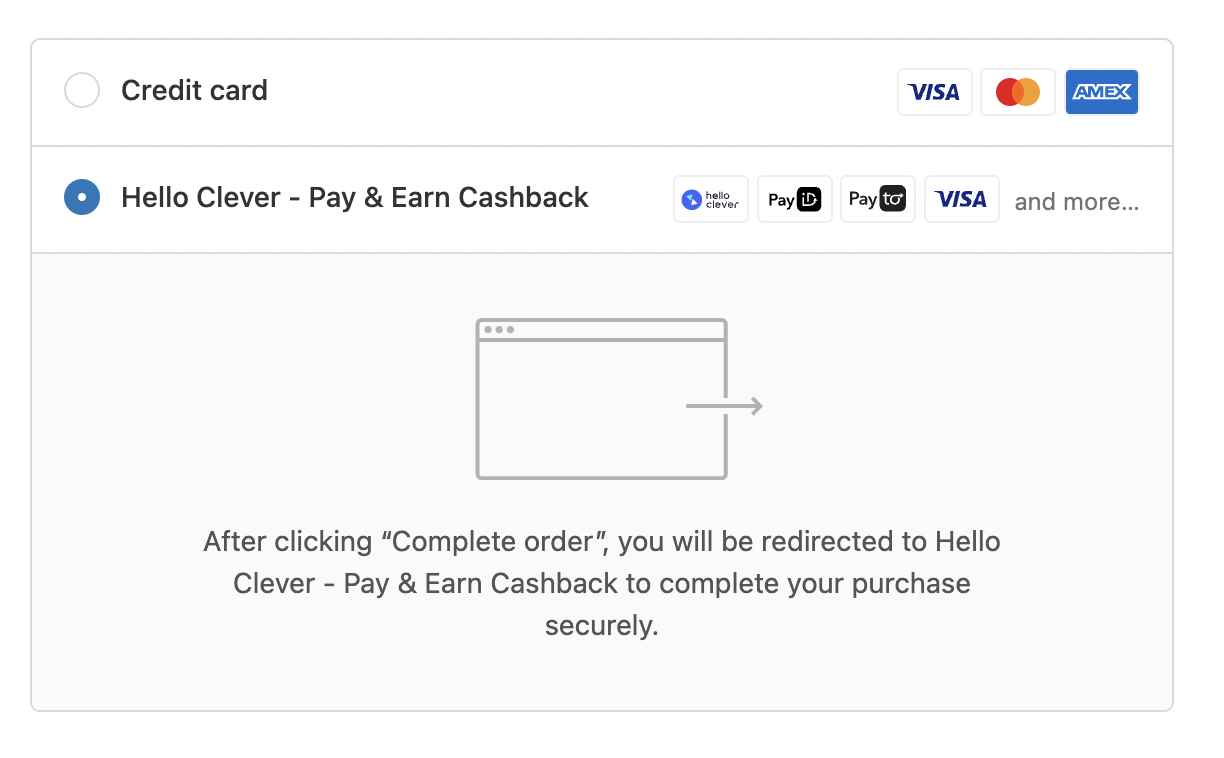
Task: Click Visa logo in Hello Clever row
Action: 961,199
